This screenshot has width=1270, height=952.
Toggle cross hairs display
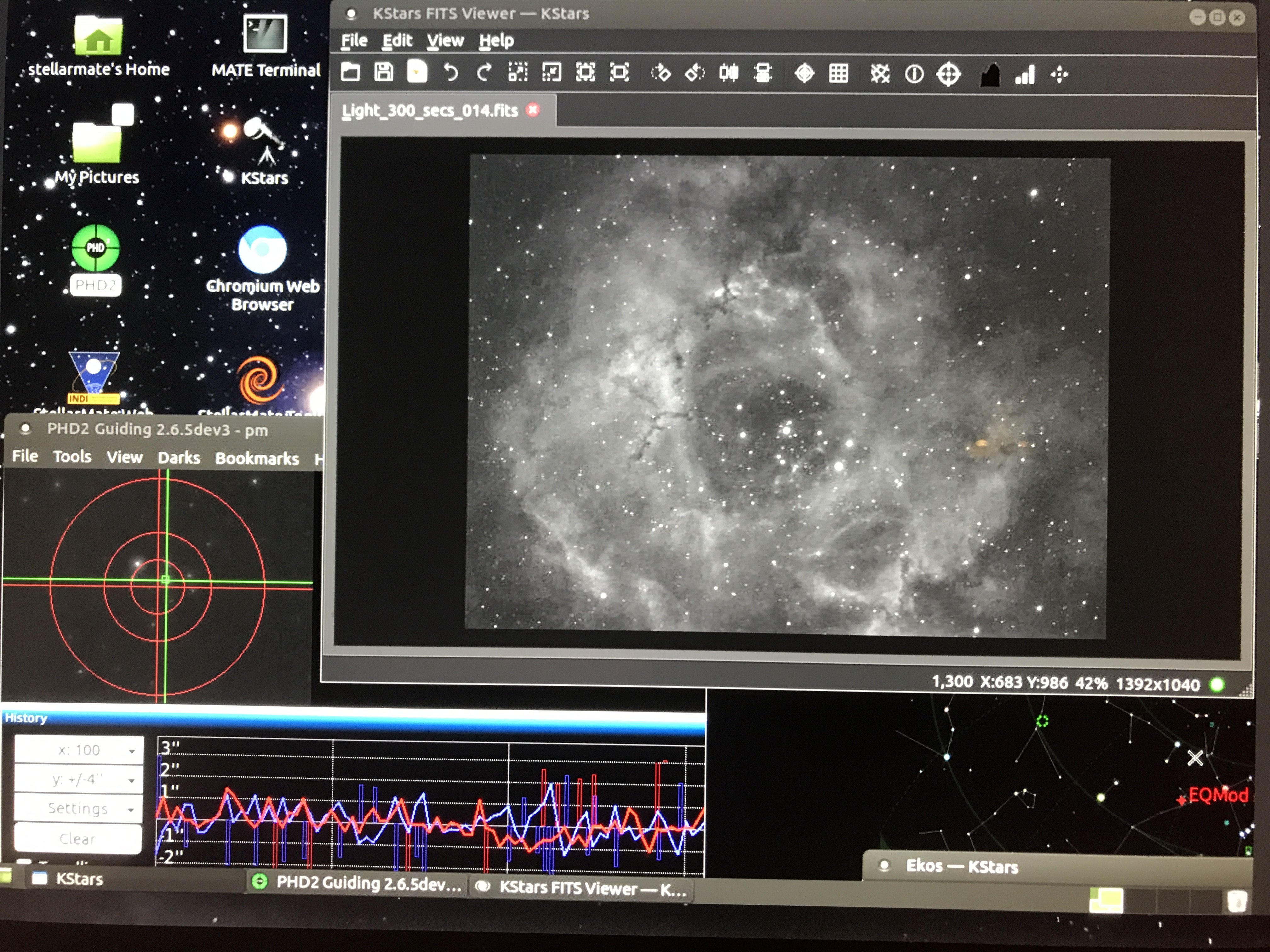coord(804,73)
